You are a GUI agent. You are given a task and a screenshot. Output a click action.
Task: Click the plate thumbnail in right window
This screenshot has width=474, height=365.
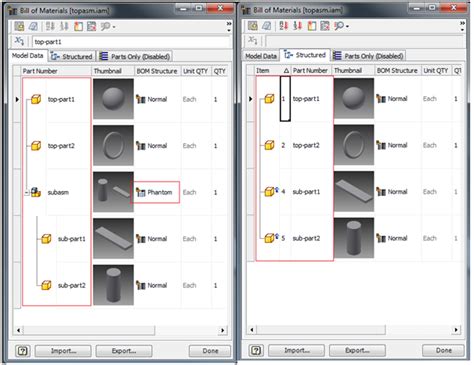click(354, 192)
